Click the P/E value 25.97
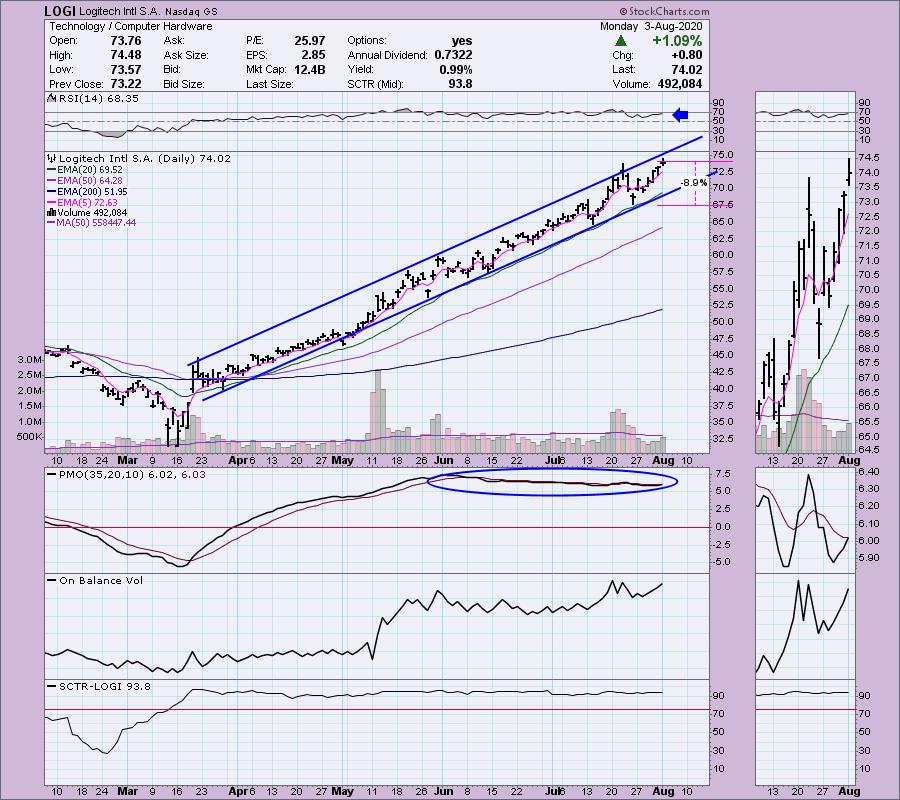 pos(310,41)
